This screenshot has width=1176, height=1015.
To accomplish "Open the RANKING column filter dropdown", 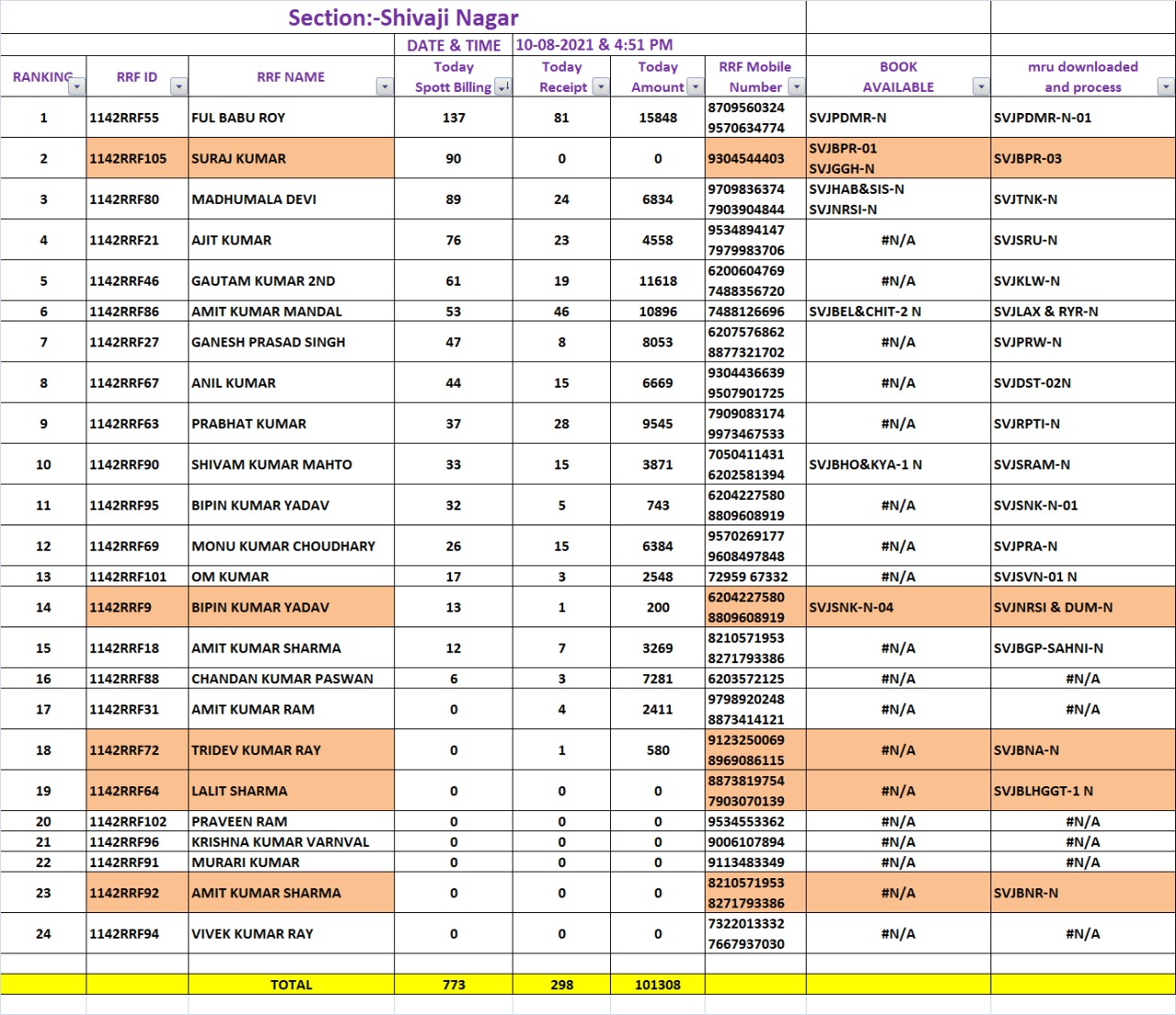I will pos(76,86).
